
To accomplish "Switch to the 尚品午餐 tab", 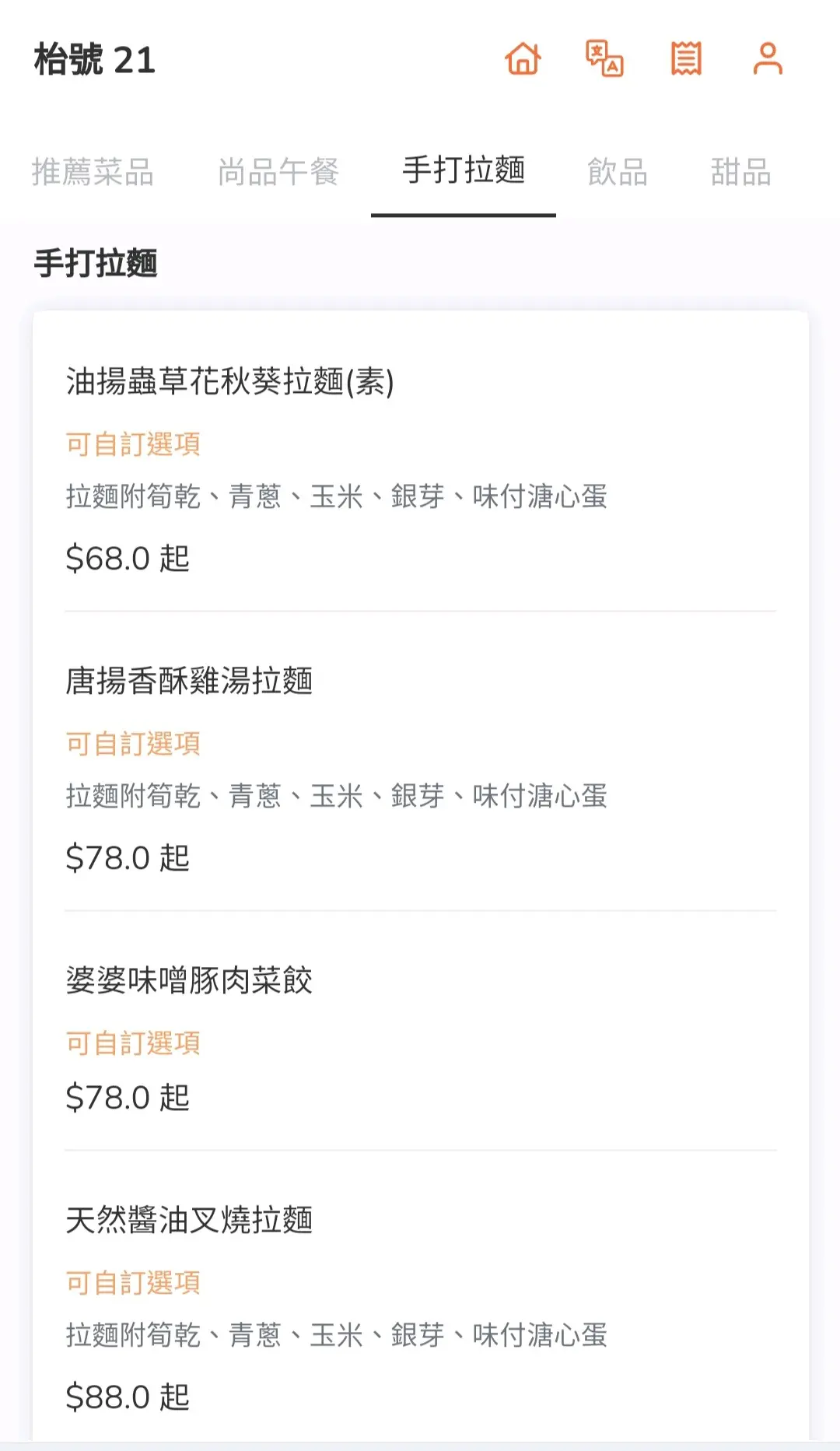I will click(x=278, y=172).
